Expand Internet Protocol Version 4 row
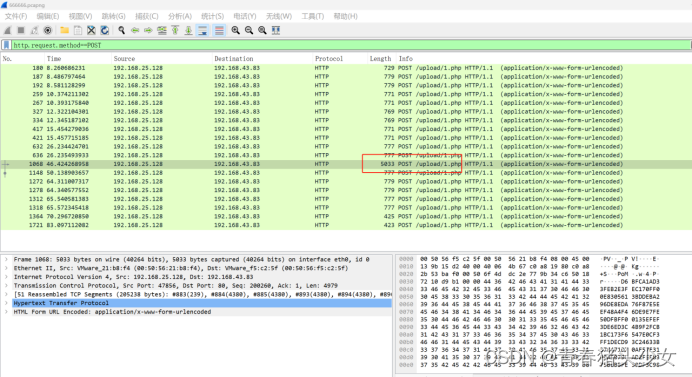 click(x=6, y=277)
